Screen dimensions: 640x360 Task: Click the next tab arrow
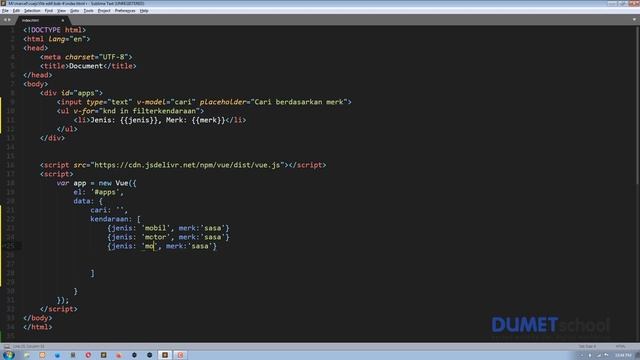pos(9,20)
